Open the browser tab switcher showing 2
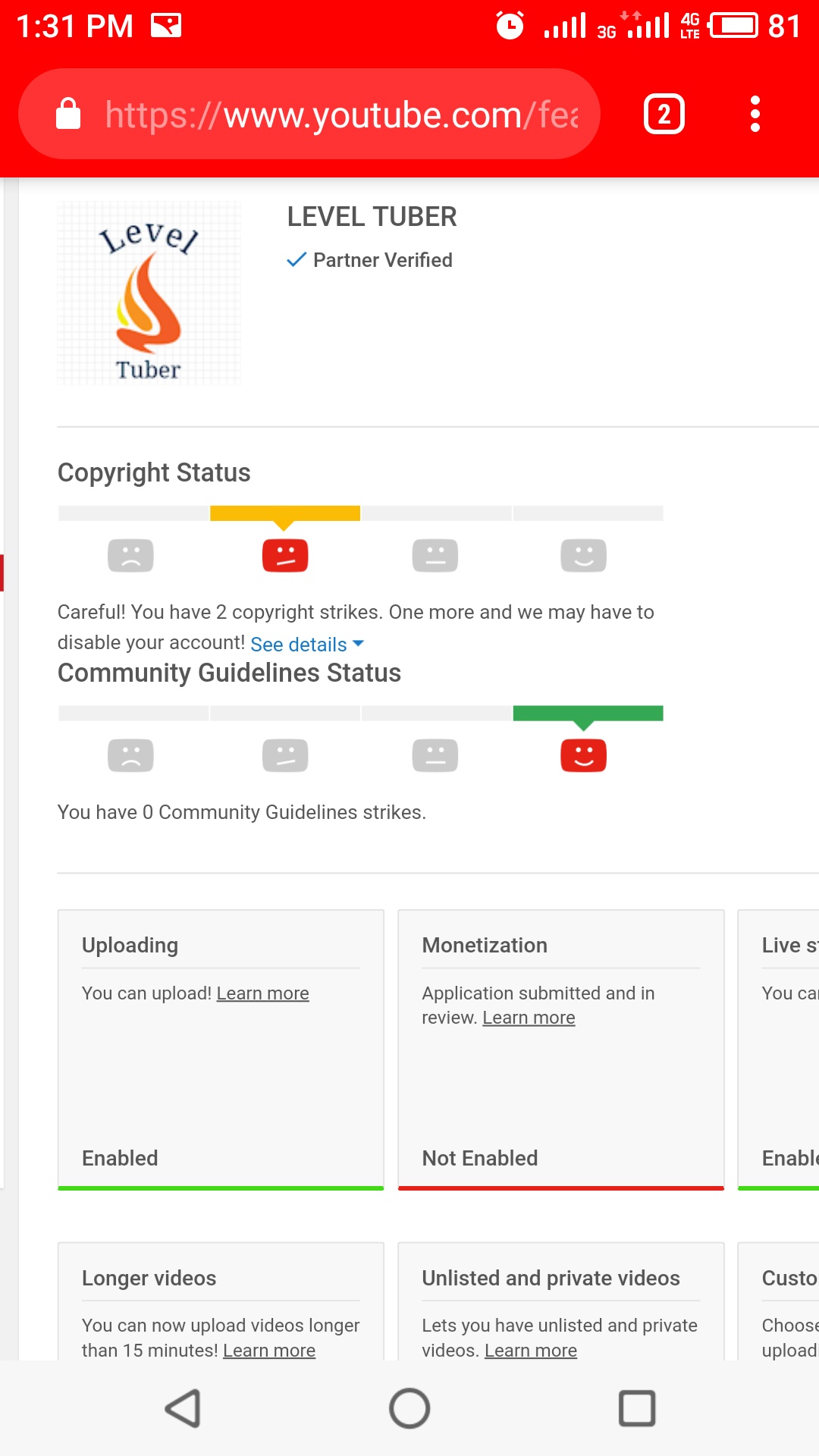Viewport: 819px width, 1456px height. point(664,115)
